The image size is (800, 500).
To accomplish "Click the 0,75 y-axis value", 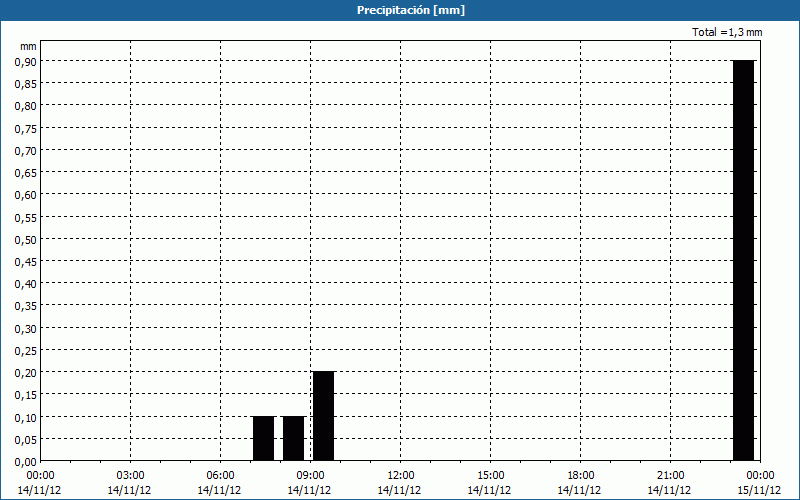I will tap(26, 128).
